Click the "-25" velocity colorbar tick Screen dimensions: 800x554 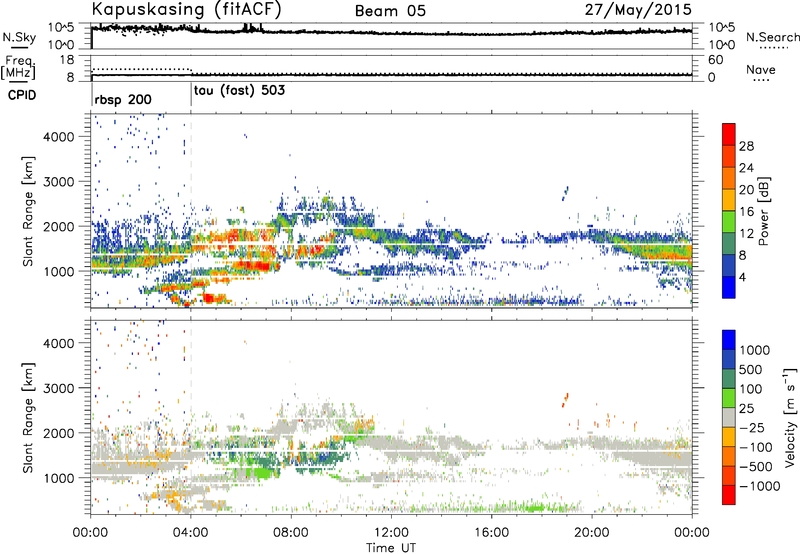point(753,428)
